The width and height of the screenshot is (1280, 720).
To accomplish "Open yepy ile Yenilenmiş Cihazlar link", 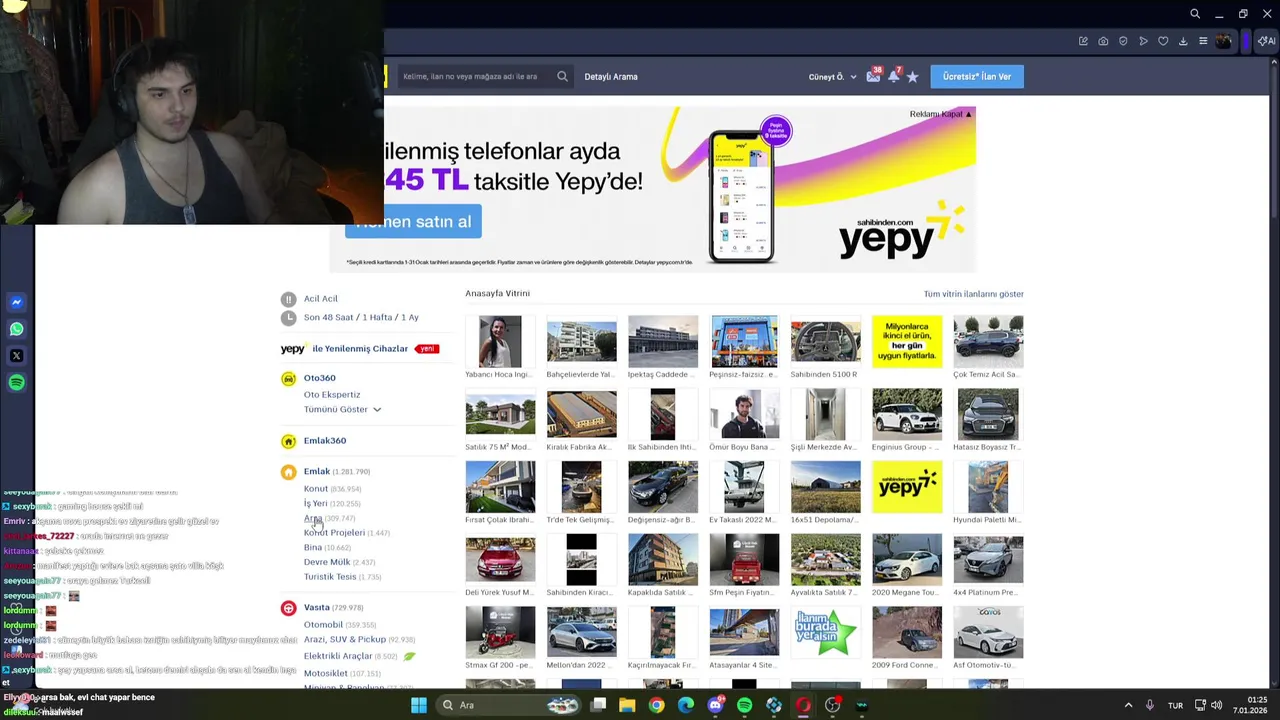I will click(x=360, y=348).
